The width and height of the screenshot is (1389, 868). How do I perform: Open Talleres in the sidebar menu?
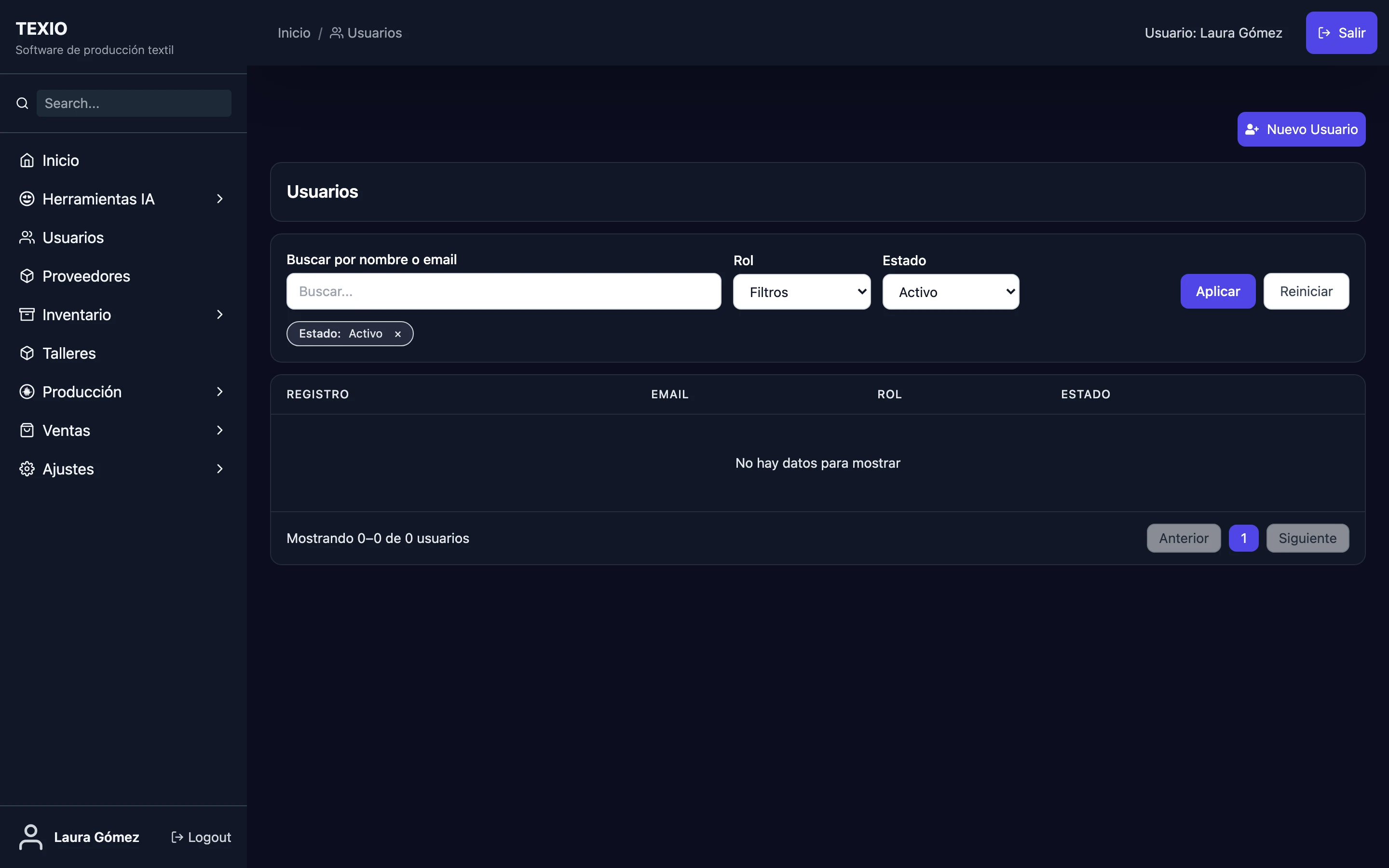(123, 353)
